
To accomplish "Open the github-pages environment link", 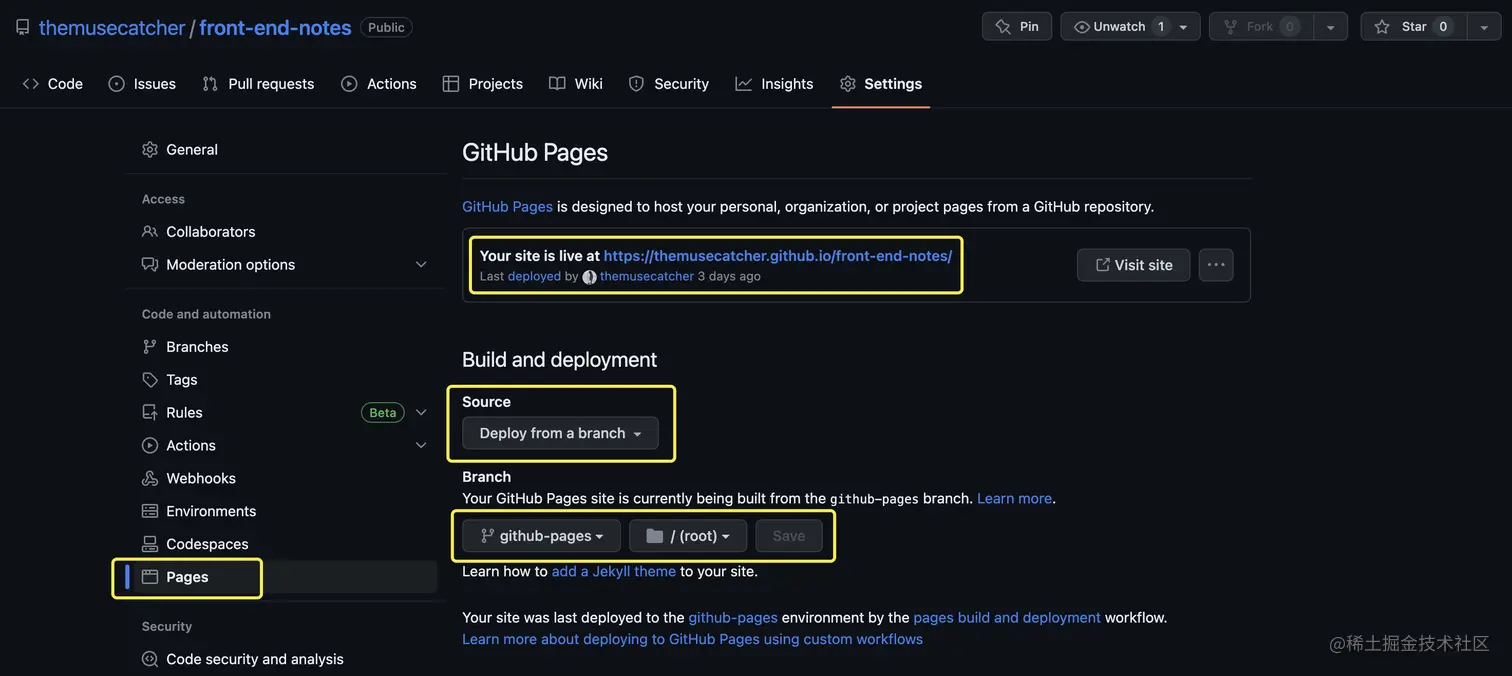I will pyautogui.click(x=733, y=618).
